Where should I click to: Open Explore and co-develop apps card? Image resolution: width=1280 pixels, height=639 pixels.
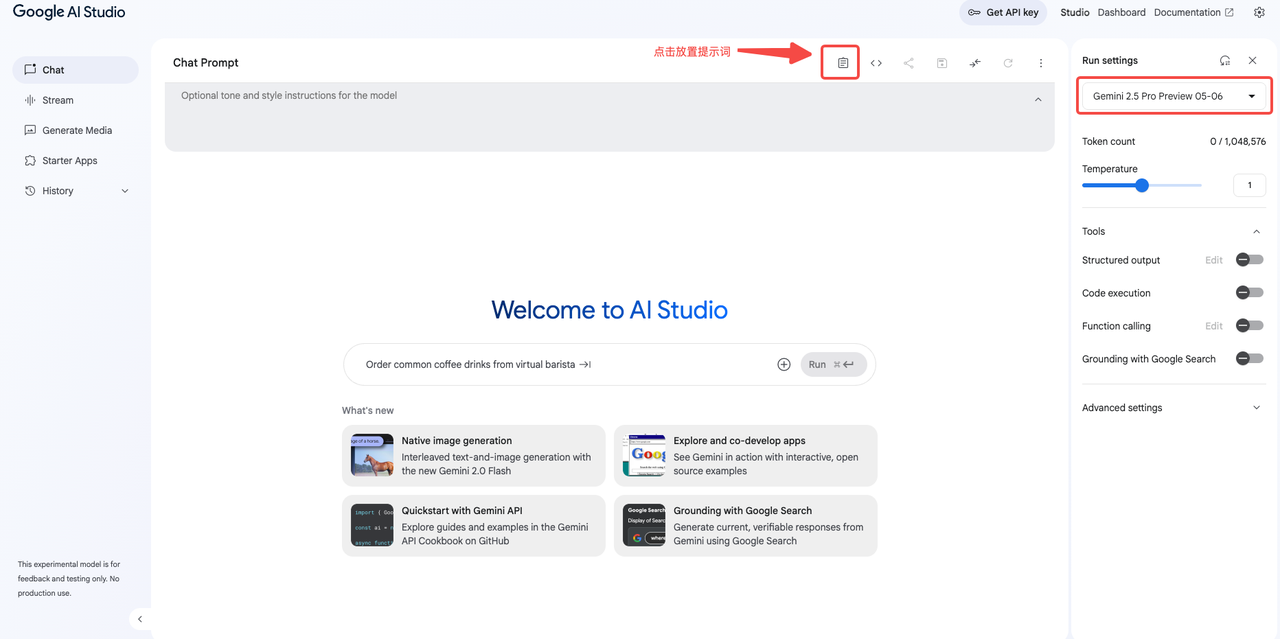tap(746, 456)
